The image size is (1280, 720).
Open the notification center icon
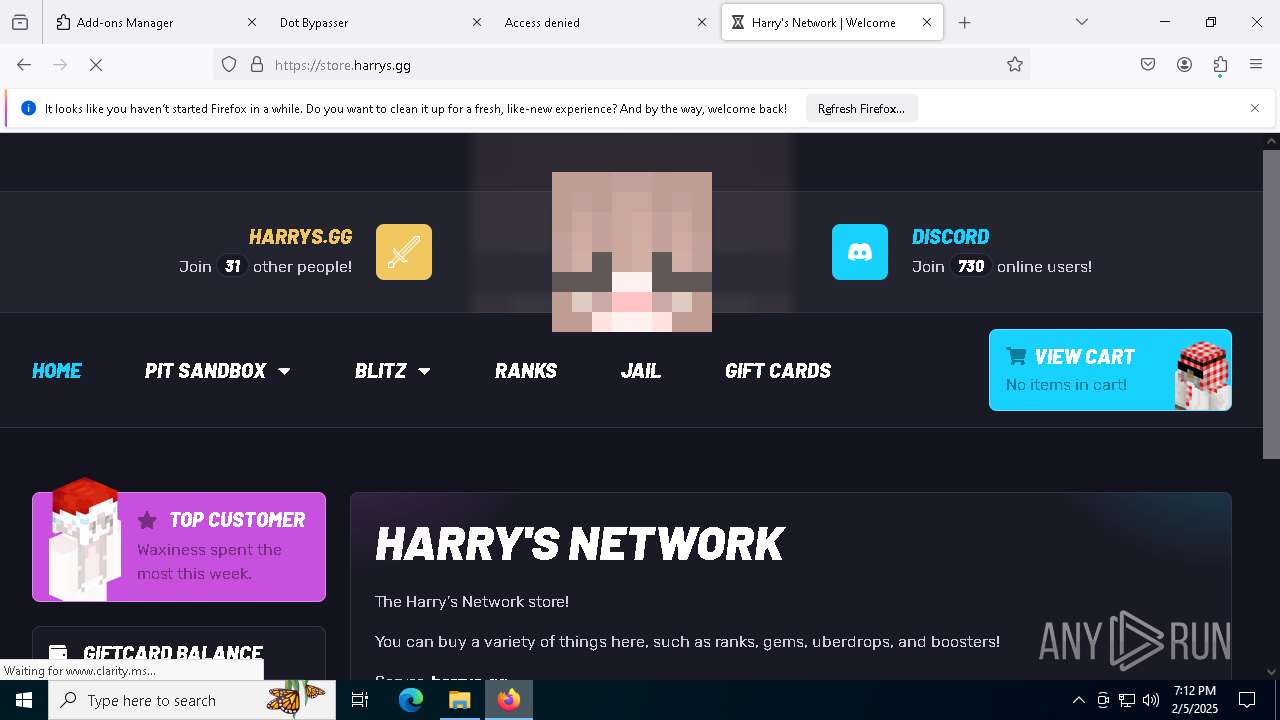coord(1247,700)
